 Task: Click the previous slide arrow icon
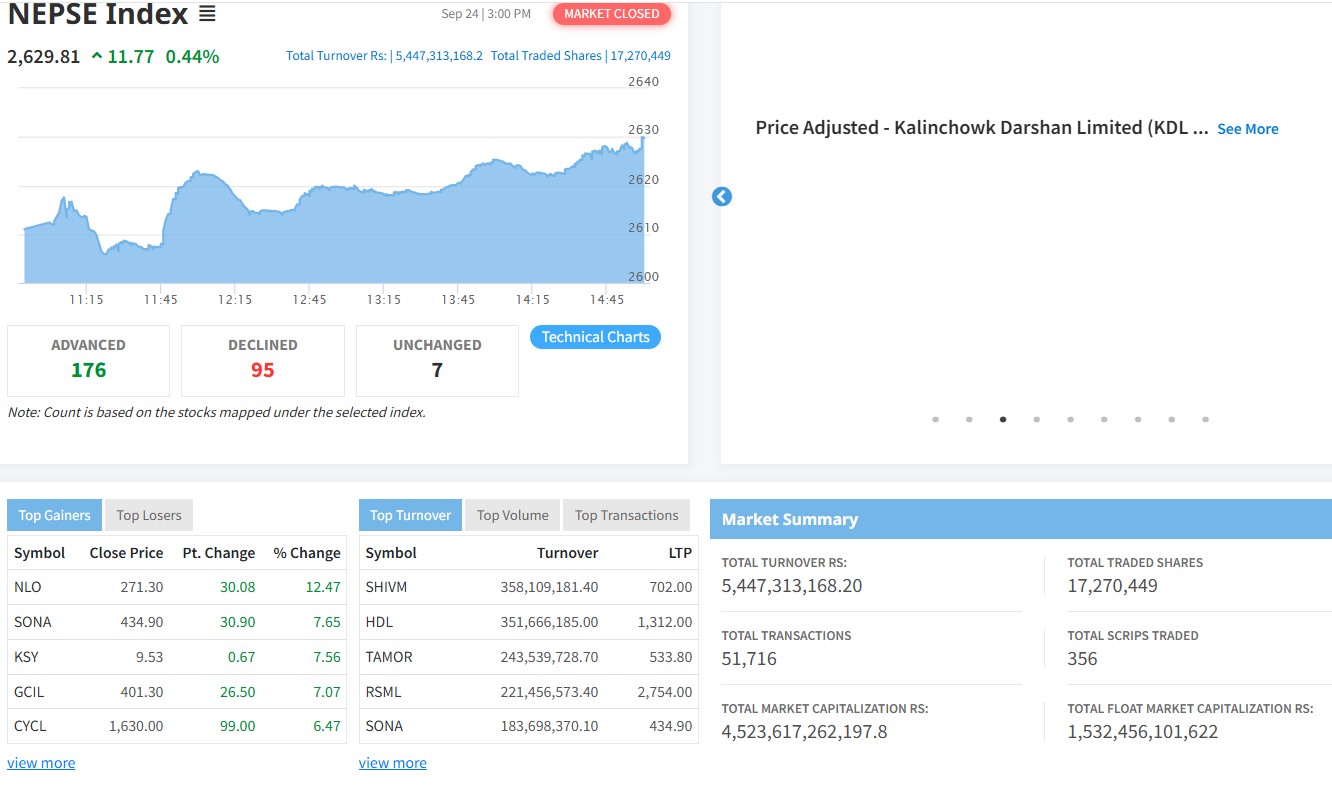pos(722,197)
